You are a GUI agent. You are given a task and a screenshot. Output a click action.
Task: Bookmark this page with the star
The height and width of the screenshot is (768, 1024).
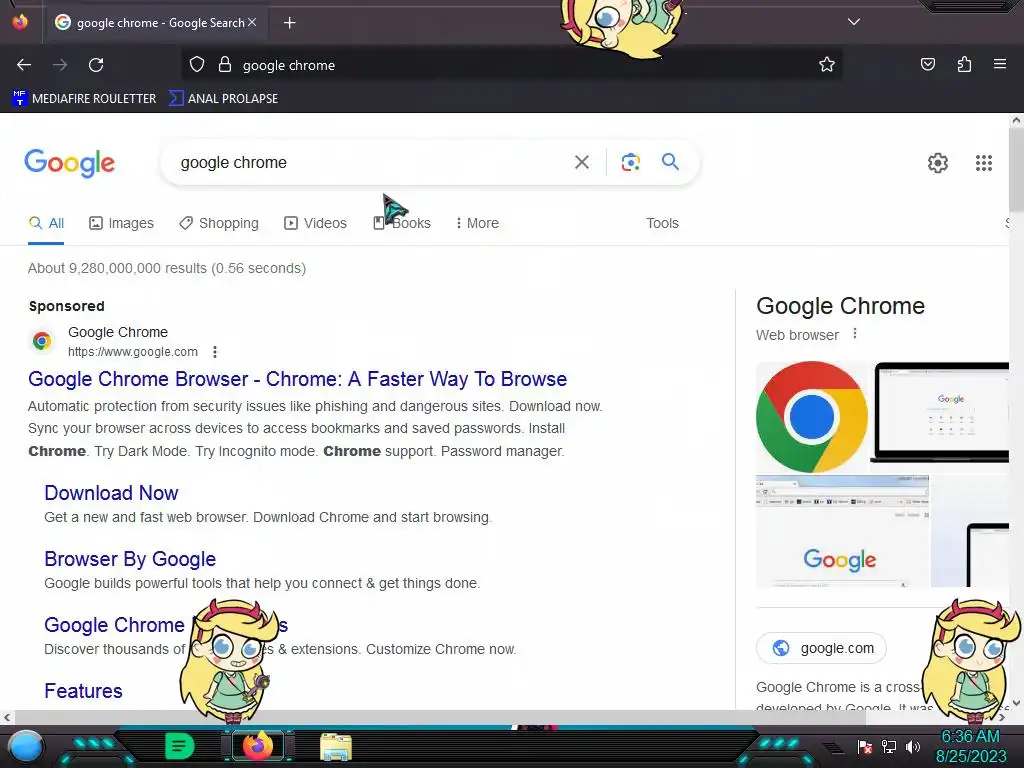(x=827, y=65)
